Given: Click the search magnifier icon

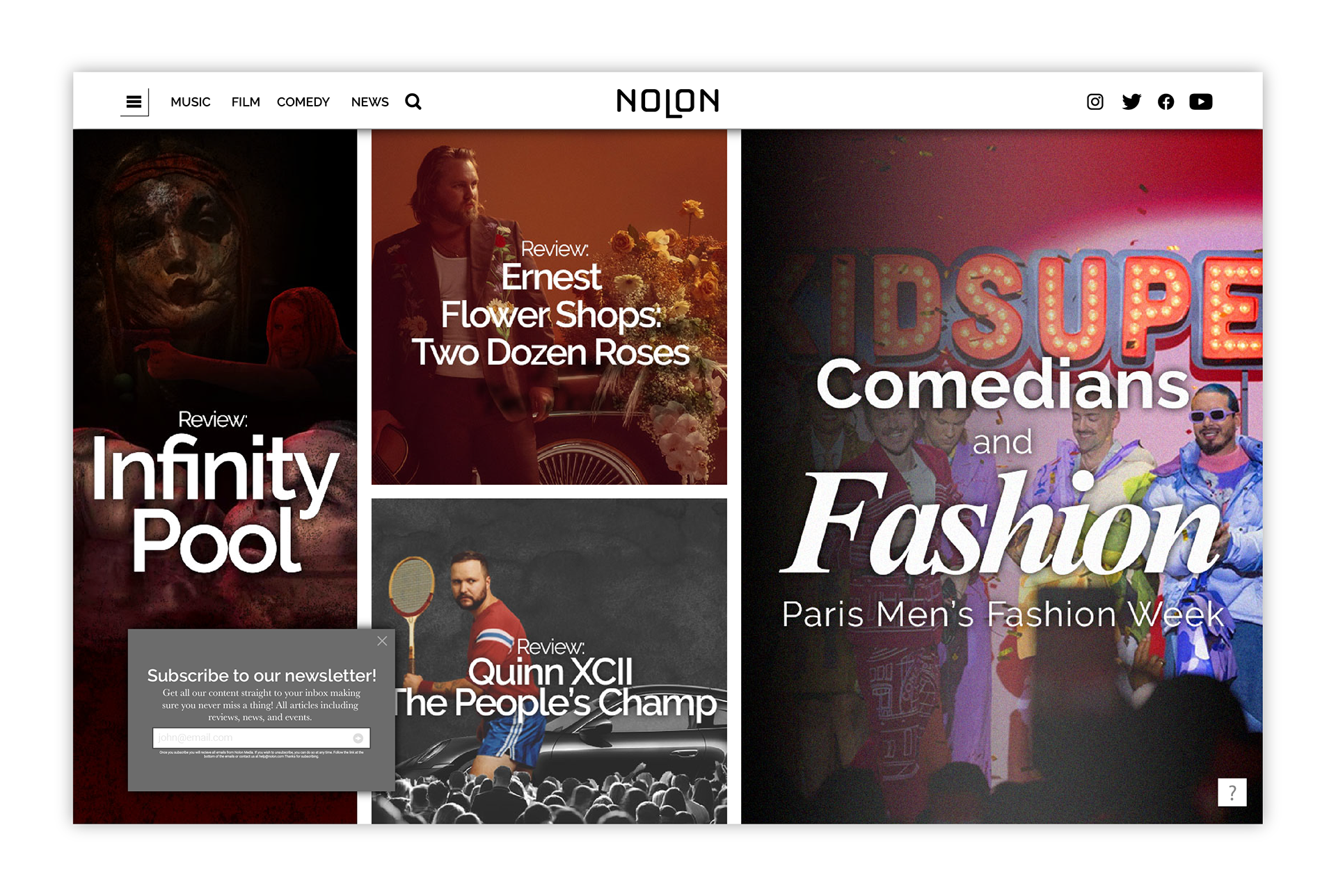Looking at the screenshot, I should tap(413, 102).
